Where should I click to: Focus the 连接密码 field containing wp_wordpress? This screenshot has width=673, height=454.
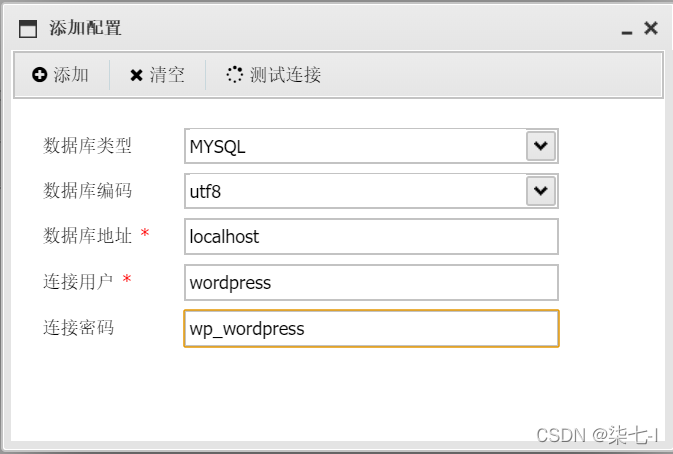click(x=371, y=328)
